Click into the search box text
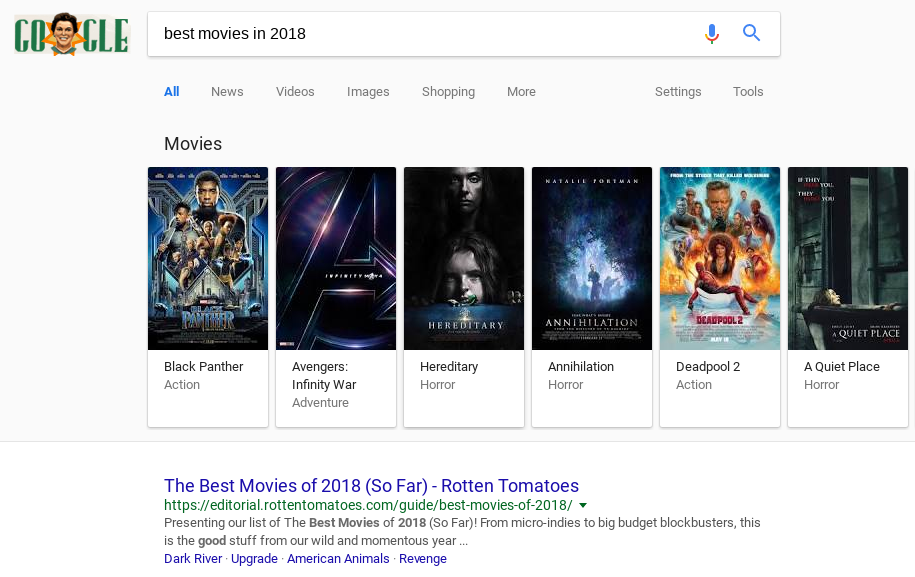915x577 pixels. click(235, 34)
